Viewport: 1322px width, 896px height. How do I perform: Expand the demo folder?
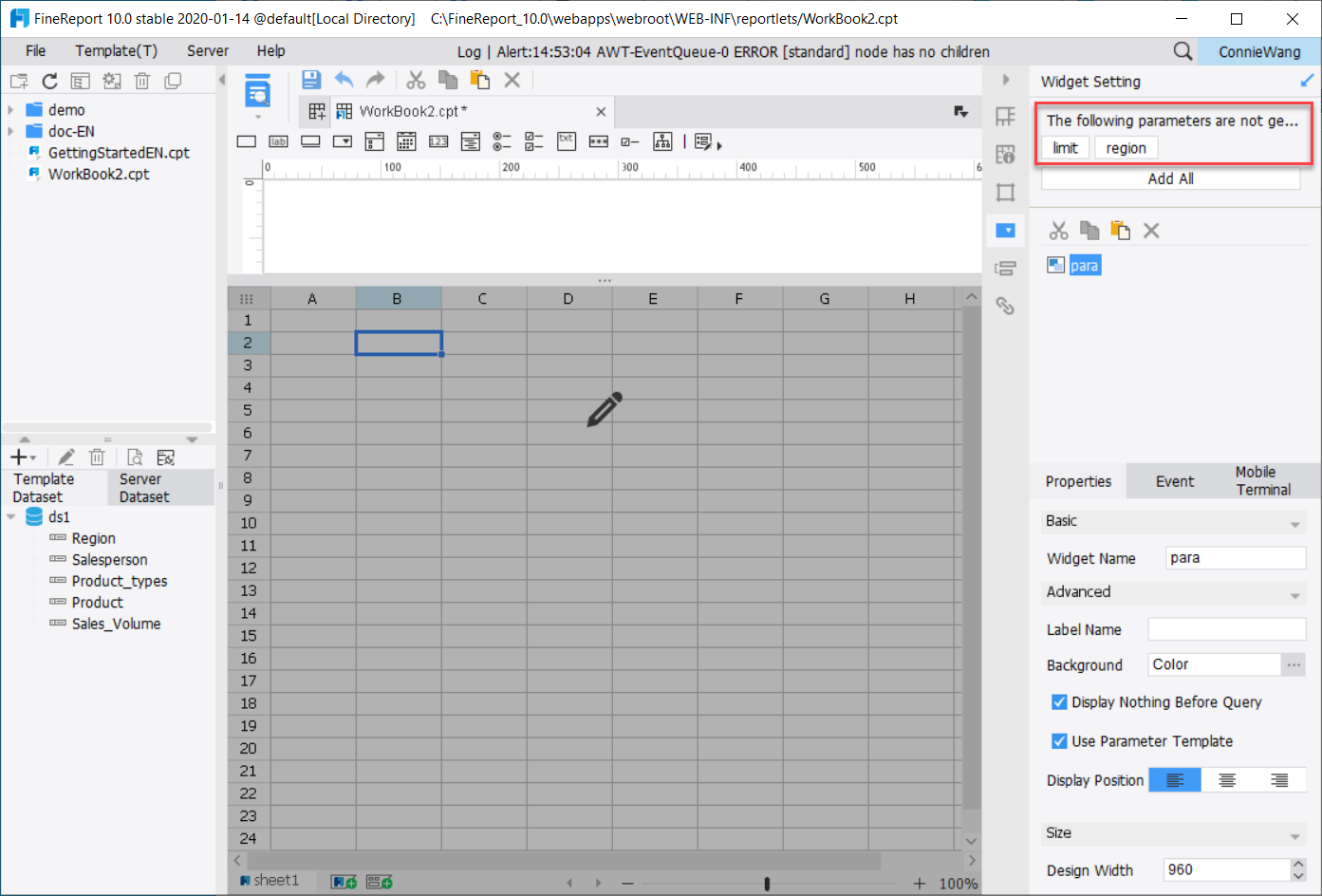point(11,109)
